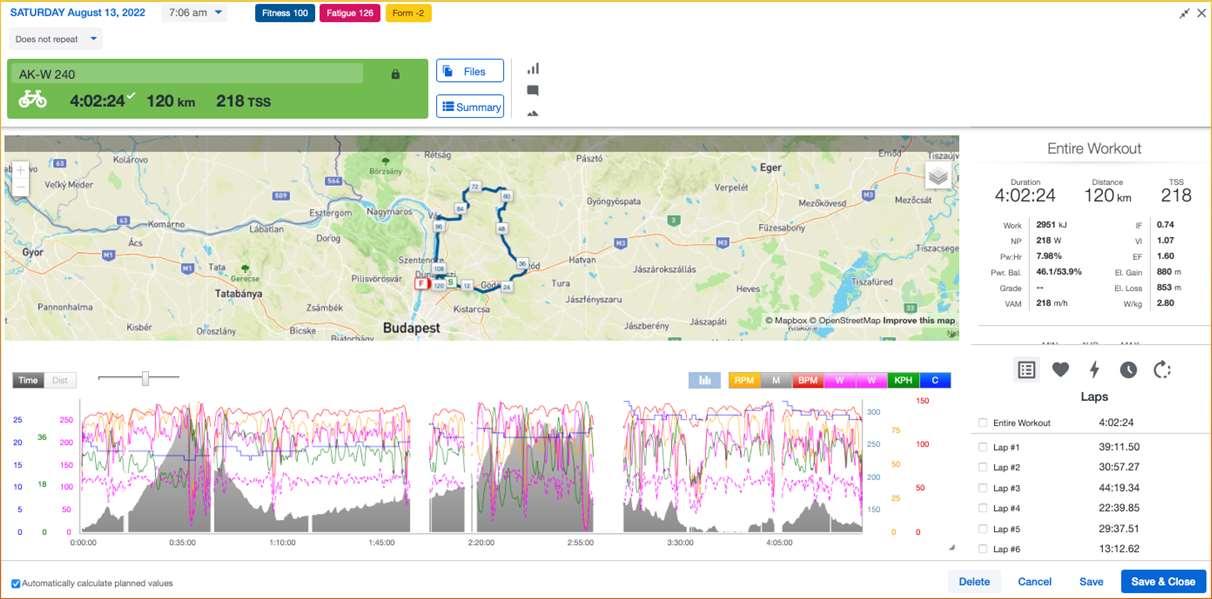1212x599 pixels.
Task: Toggle RPM cadence series on chart
Action: coord(744,380)
